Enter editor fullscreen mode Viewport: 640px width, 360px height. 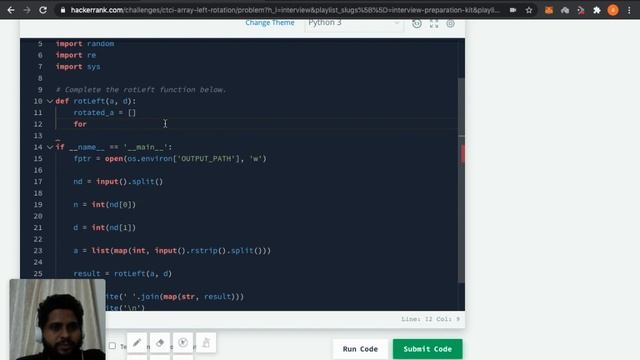434,24
